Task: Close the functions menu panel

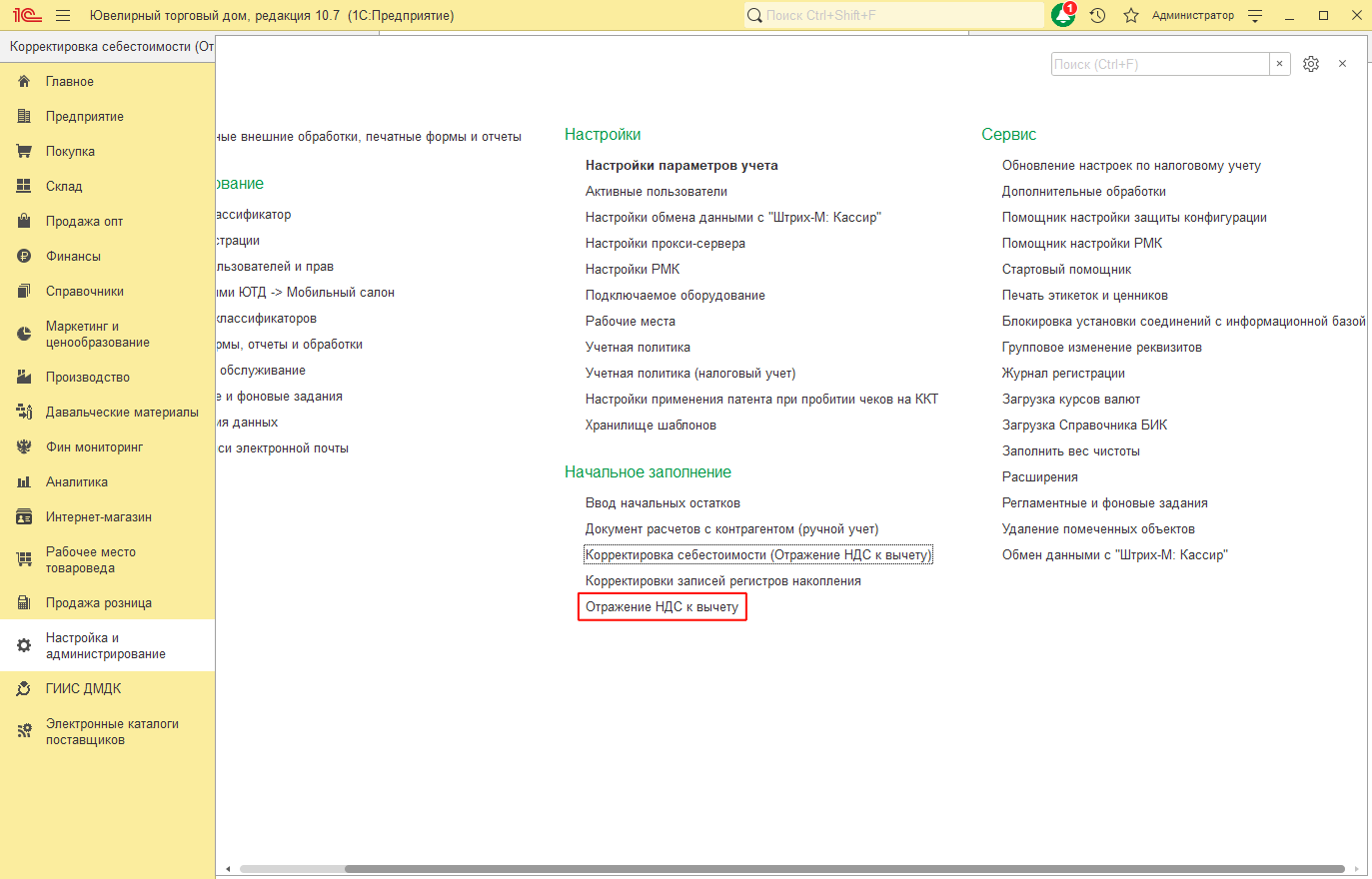Action: (x=1343, y=64)
